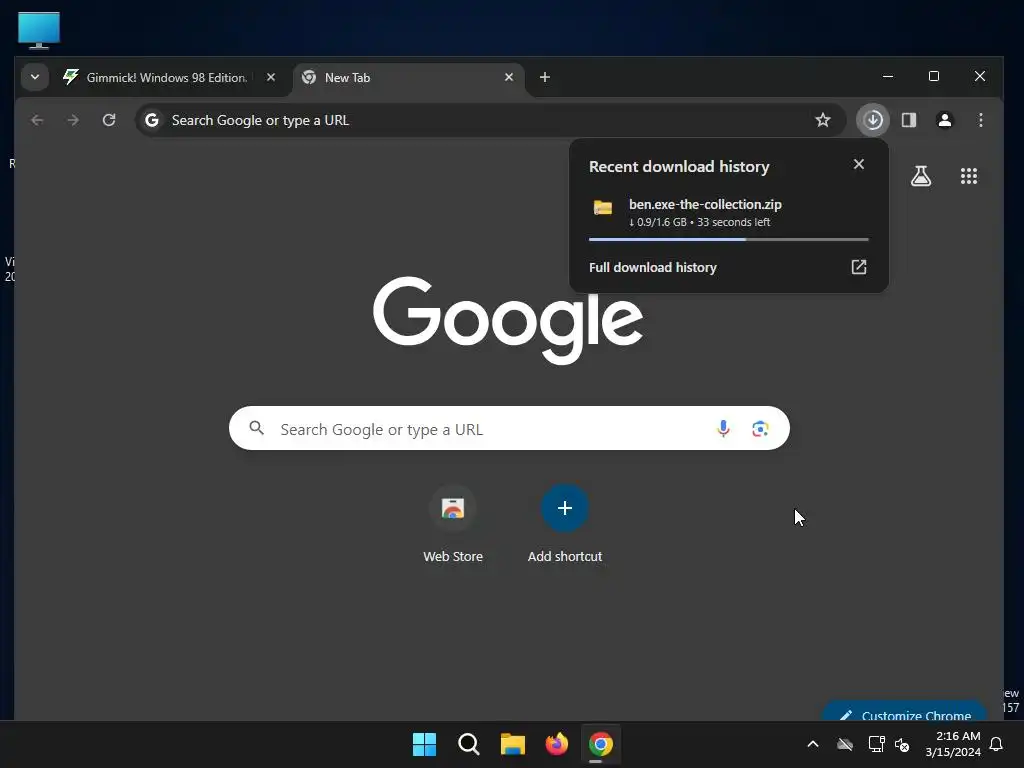Open a new tab with plus button
This screenshot has height=768, width=1024.
[545, 78]
